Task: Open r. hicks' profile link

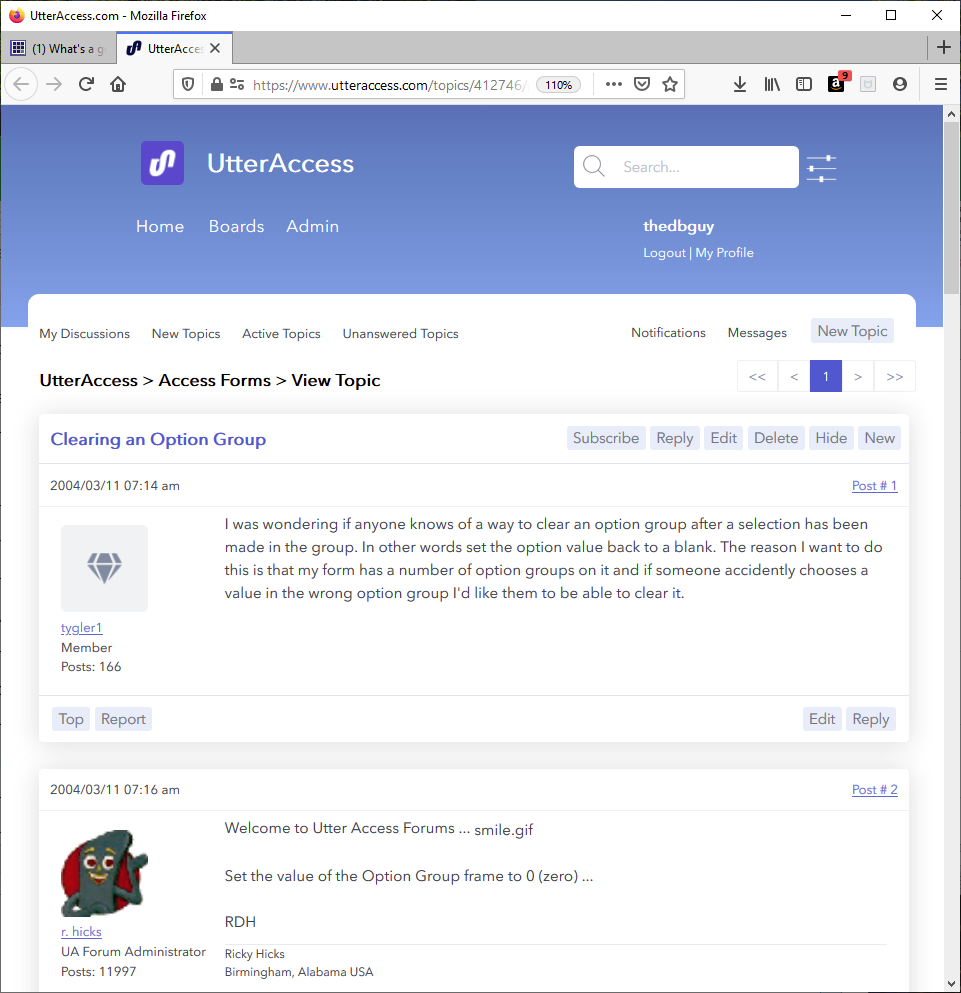Action: click(x=81, y=932)
